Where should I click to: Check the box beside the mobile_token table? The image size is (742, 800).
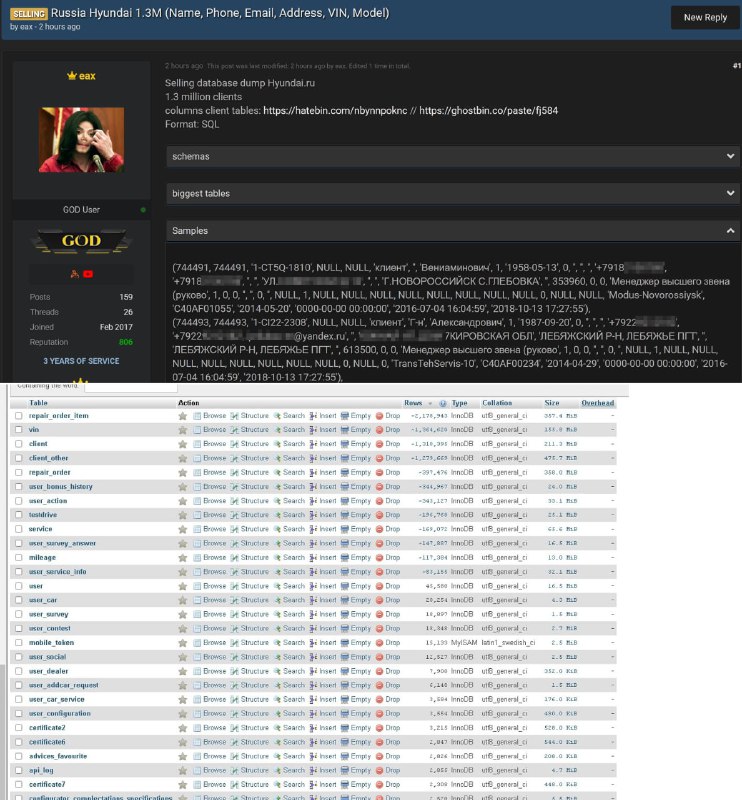click(18, 642)
